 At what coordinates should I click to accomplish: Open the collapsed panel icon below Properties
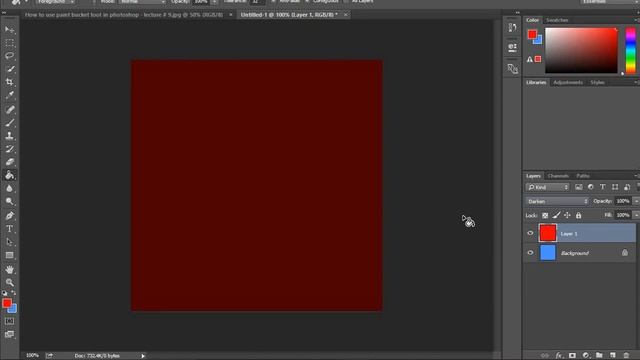tap(513, 69)
